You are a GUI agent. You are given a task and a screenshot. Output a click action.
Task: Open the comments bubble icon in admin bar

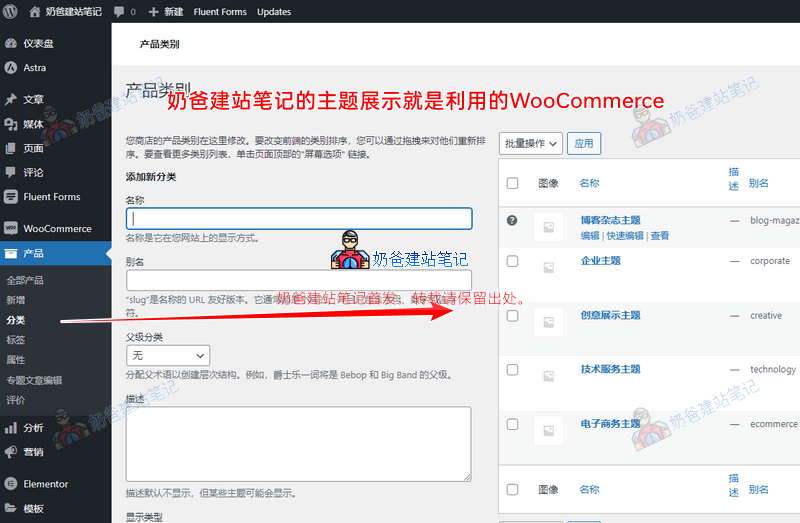point(119,12)
